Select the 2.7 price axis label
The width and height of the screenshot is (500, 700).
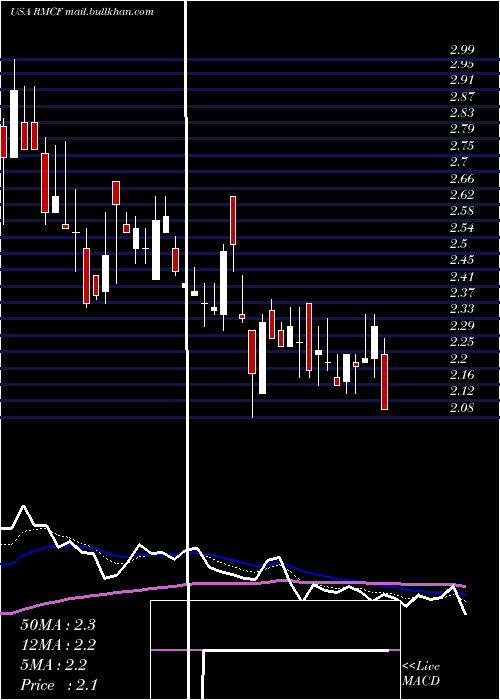coord(458,162)
